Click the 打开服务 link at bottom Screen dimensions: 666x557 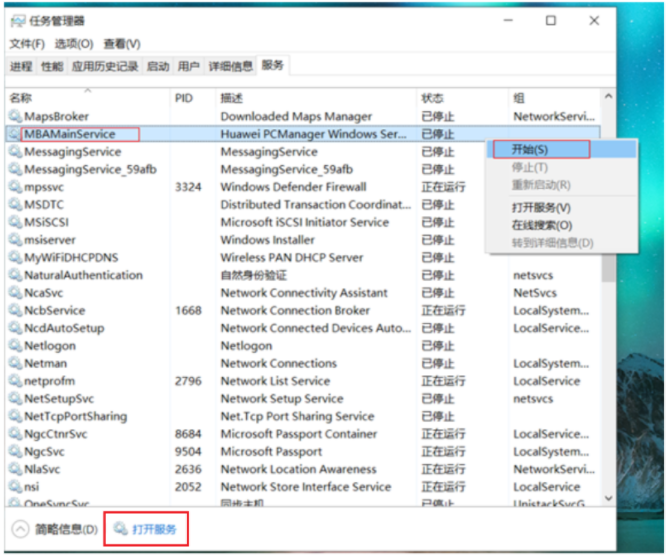click(x=155, y=528)
